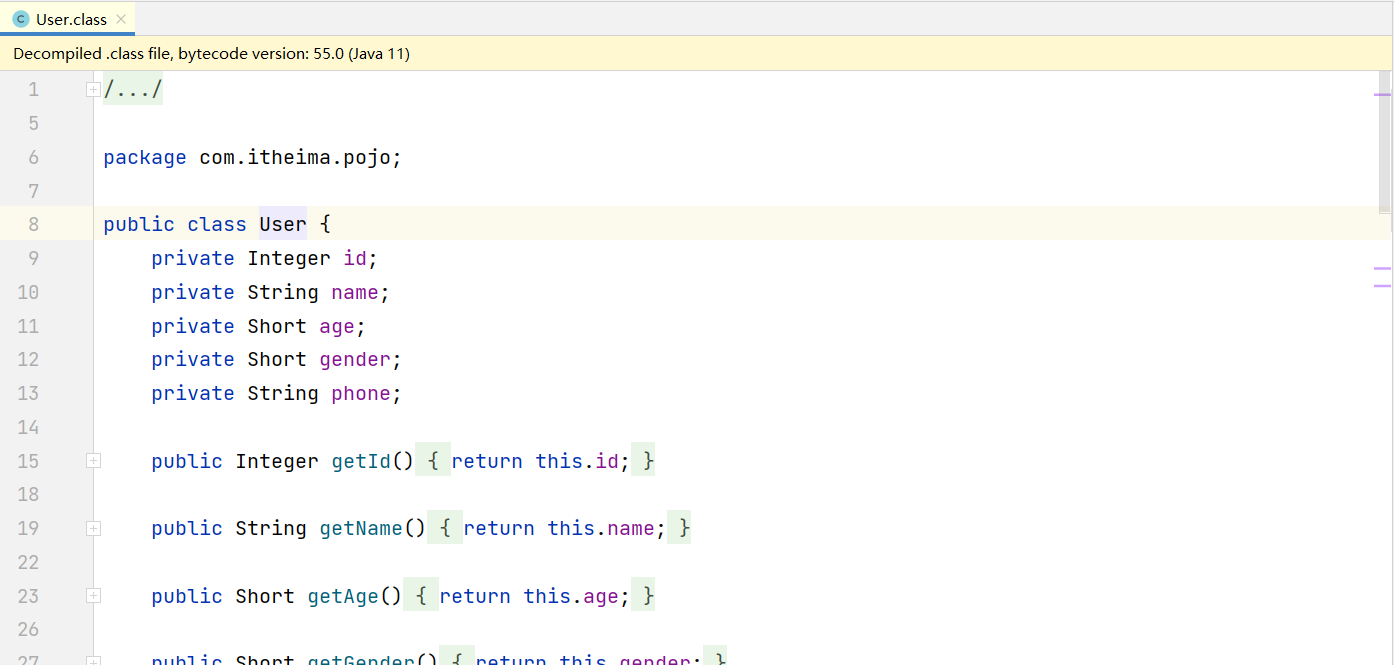Jump to the second purple stripe marker
This screenshot has height=665, width=1394.
point(1383,269)
